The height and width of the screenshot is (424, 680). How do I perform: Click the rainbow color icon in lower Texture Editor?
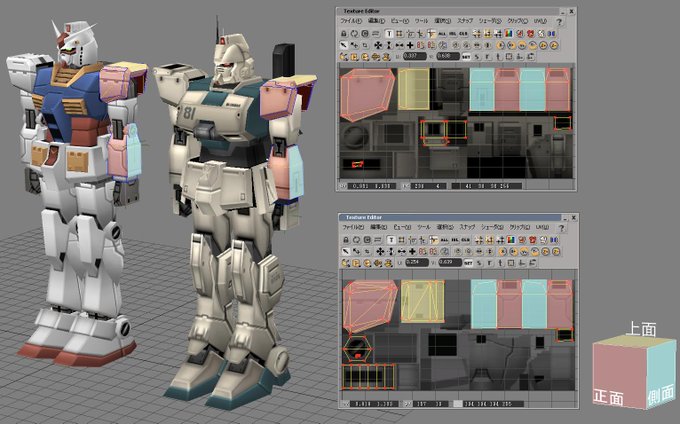pyautogui.click(x=512, y=240)
